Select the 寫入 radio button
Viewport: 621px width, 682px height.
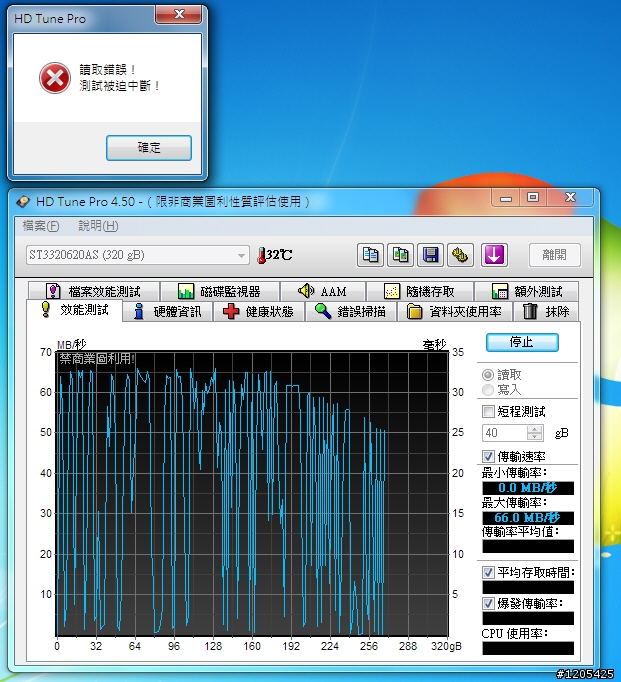coord(488,390)
